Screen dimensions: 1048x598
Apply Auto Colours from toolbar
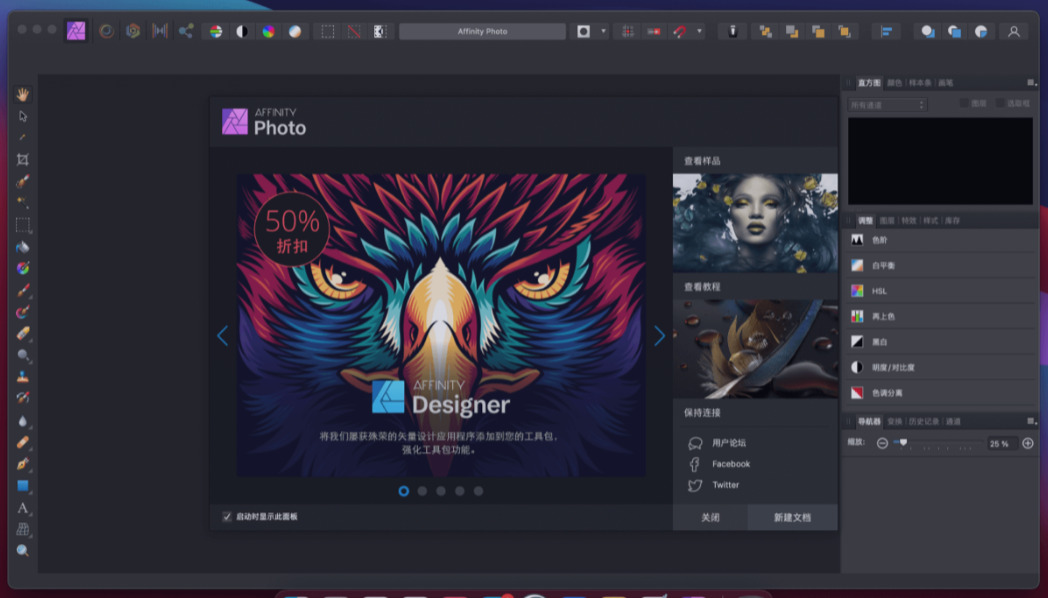[x=269, y=31]
